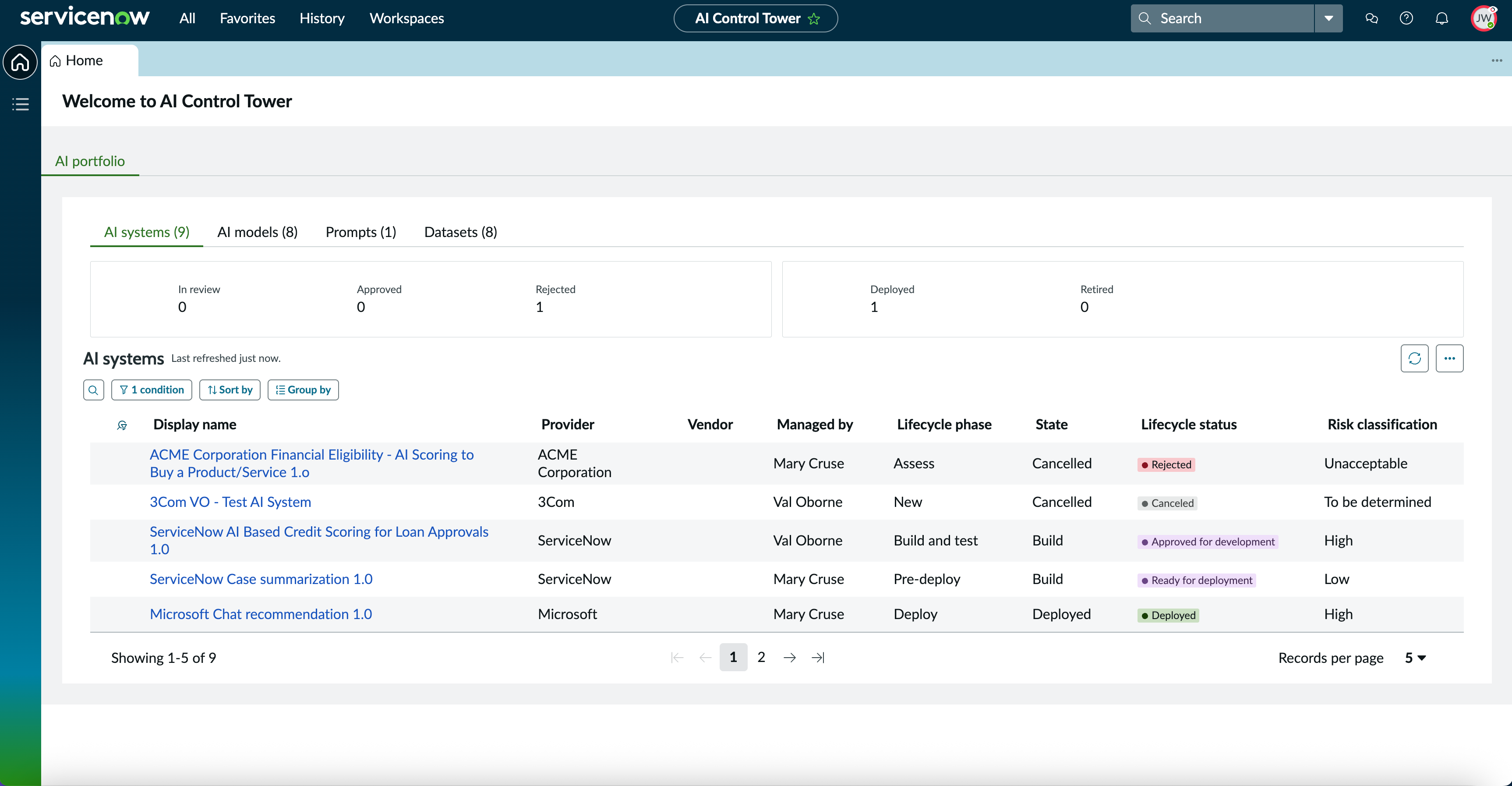Open AI systems list more actions menu
This screenshot has width=1512, height=786.
point(1450,358)
